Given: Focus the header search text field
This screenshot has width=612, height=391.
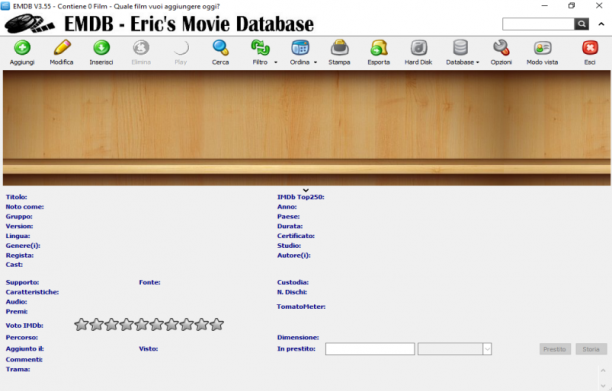Looking at the screenshot, I should click(x=538, y=24).
